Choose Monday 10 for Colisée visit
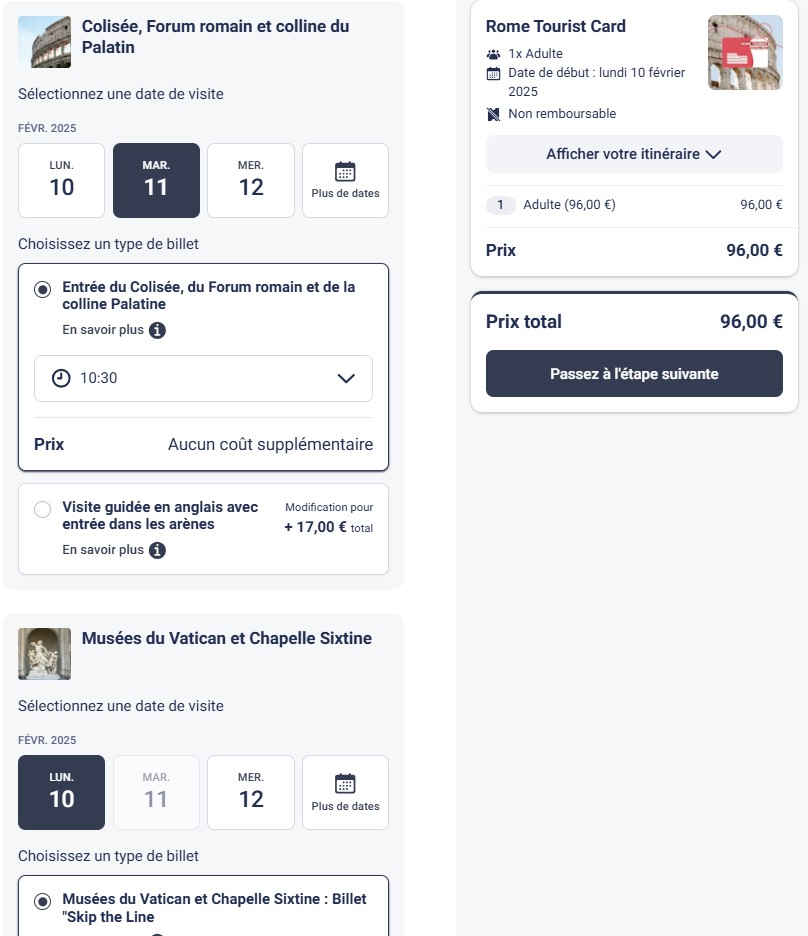This screenshot has width=808, height=936. click(x=62, y=181)
